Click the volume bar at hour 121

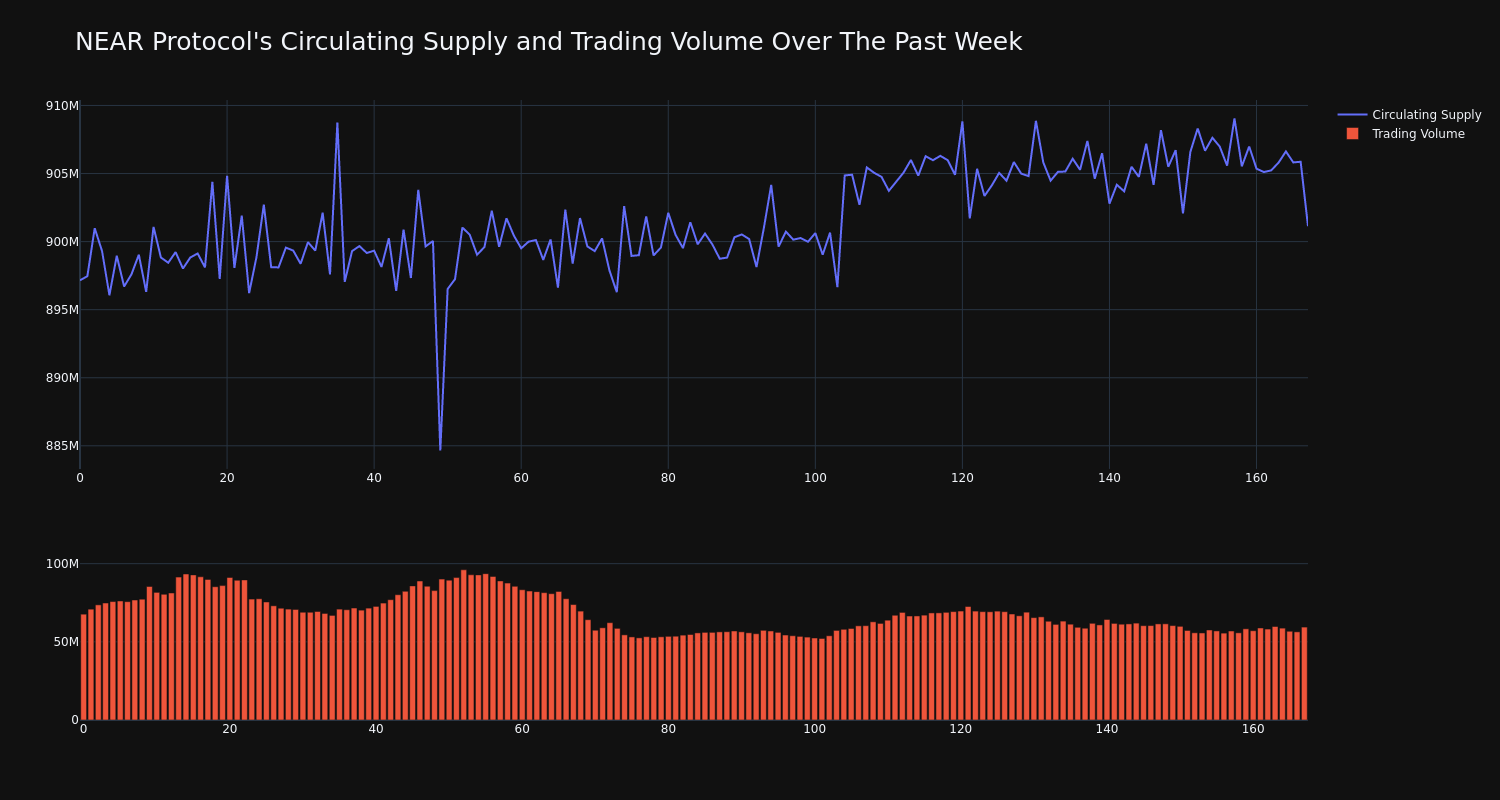point(968,663)
